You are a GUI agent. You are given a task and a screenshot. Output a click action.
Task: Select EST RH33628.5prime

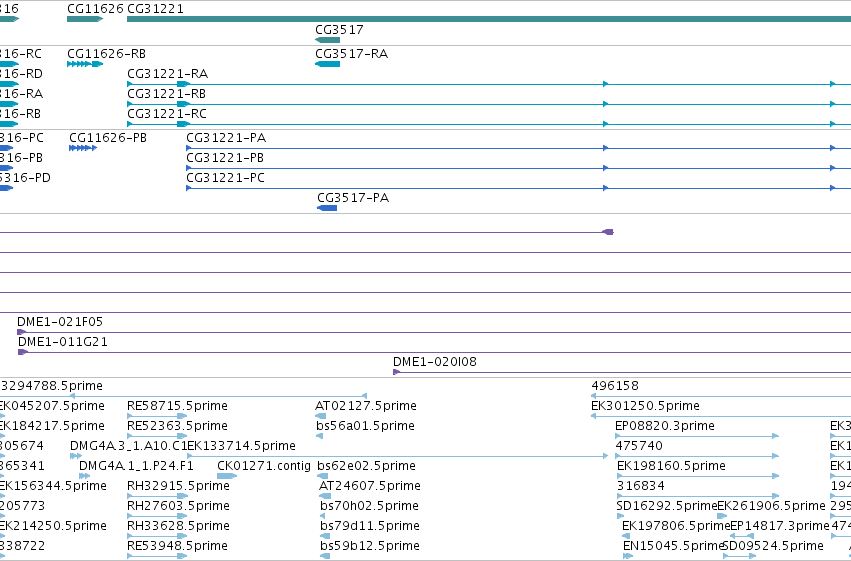point(179,526)
